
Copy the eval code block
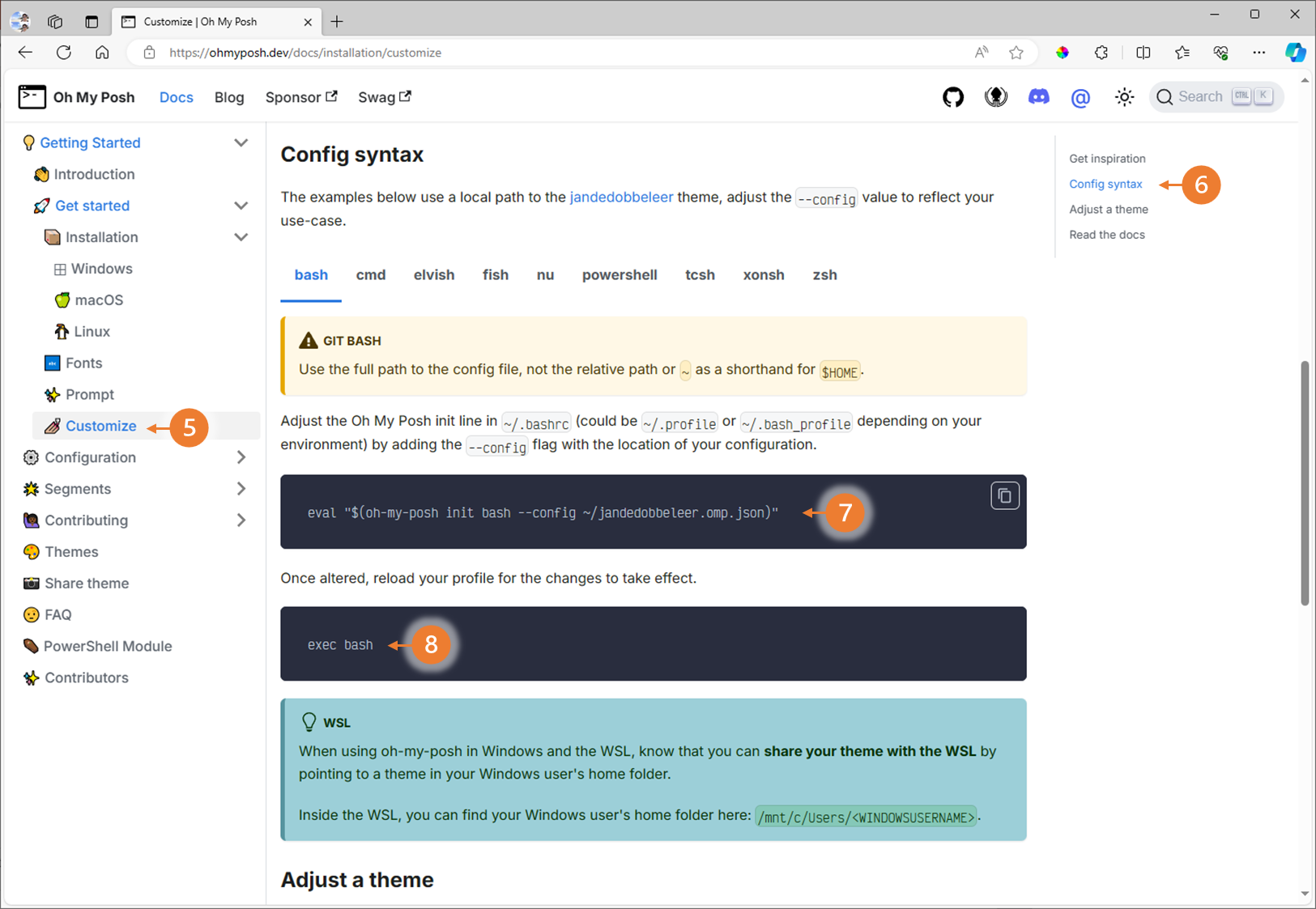point(1004,495)
